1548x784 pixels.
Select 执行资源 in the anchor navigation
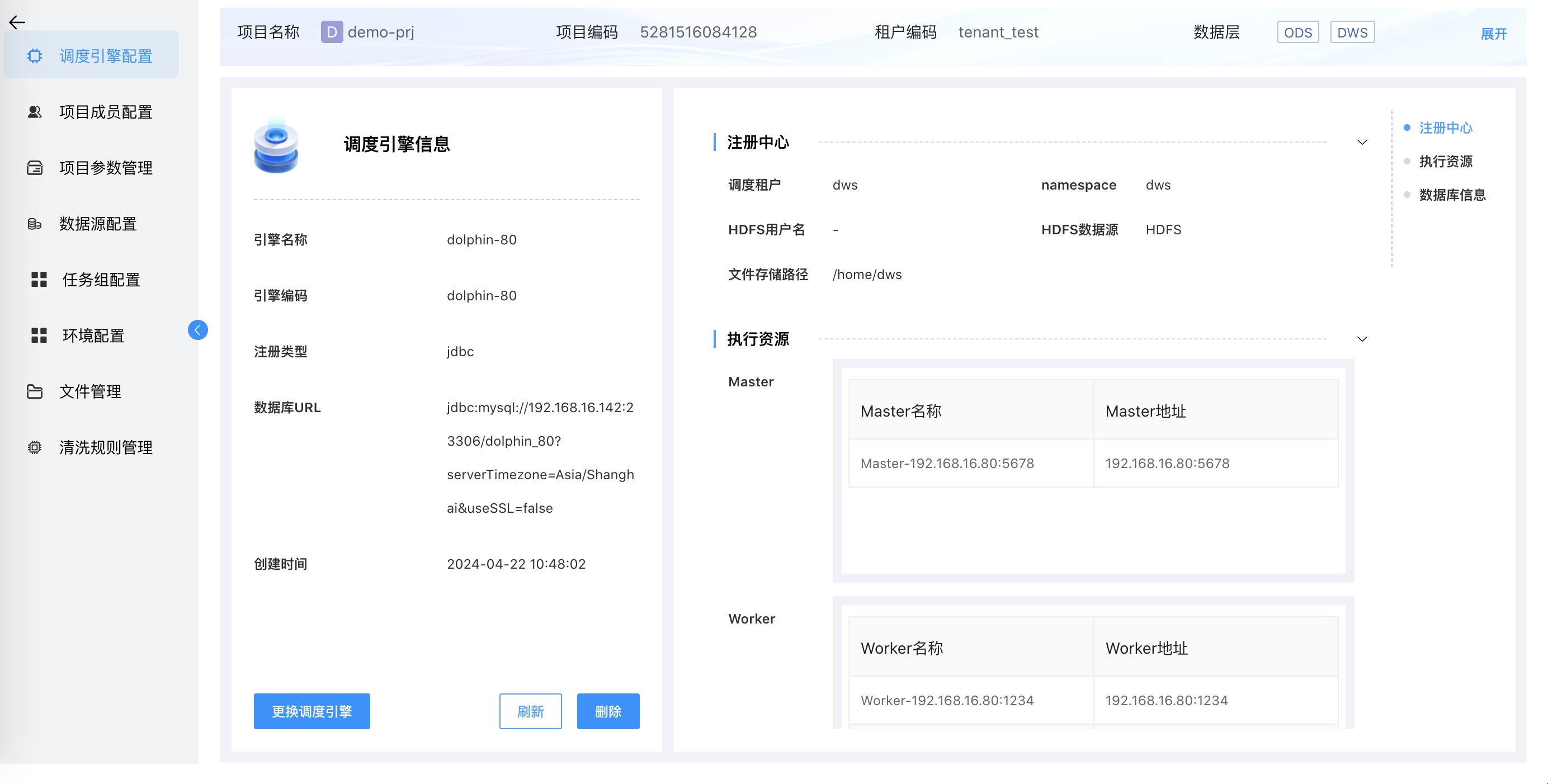click(x=1446, y=161)
